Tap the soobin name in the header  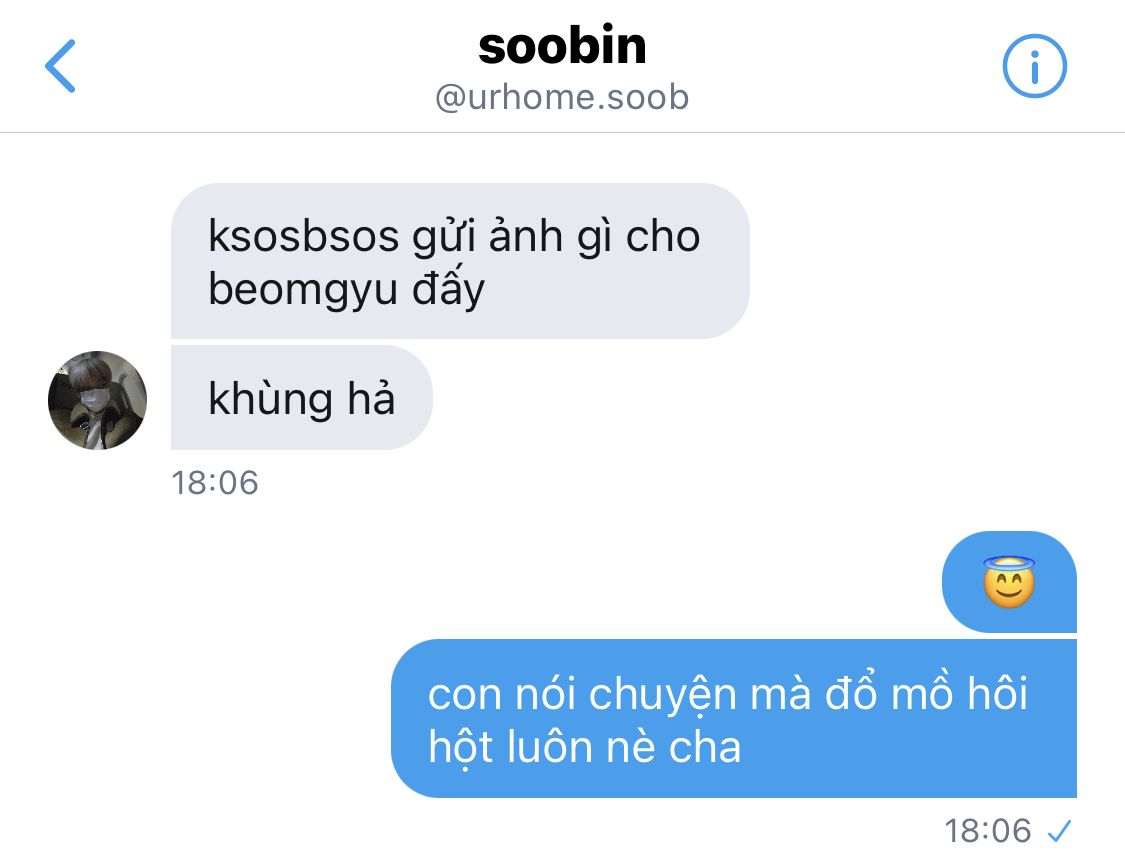562,46
